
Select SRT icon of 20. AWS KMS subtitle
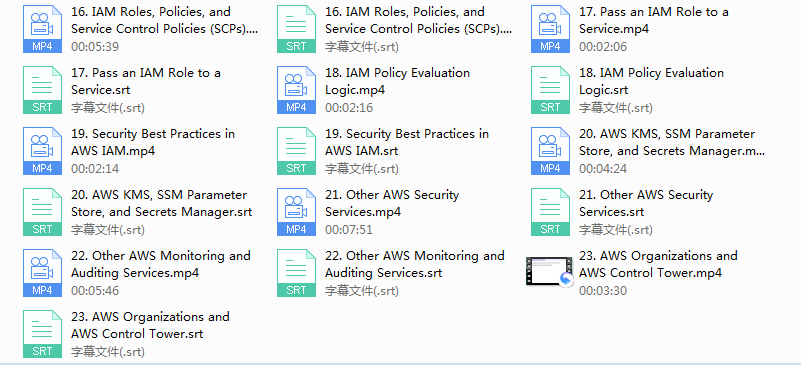42,212
